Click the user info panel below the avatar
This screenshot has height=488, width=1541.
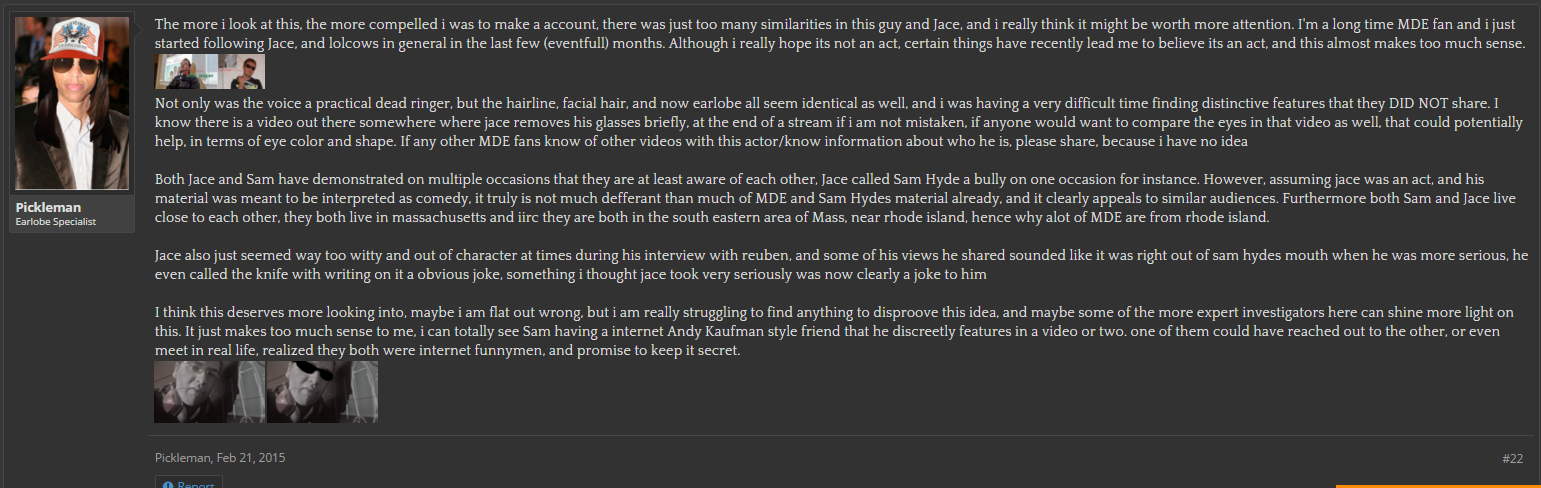pyautogui.click(x=74, y=213)
